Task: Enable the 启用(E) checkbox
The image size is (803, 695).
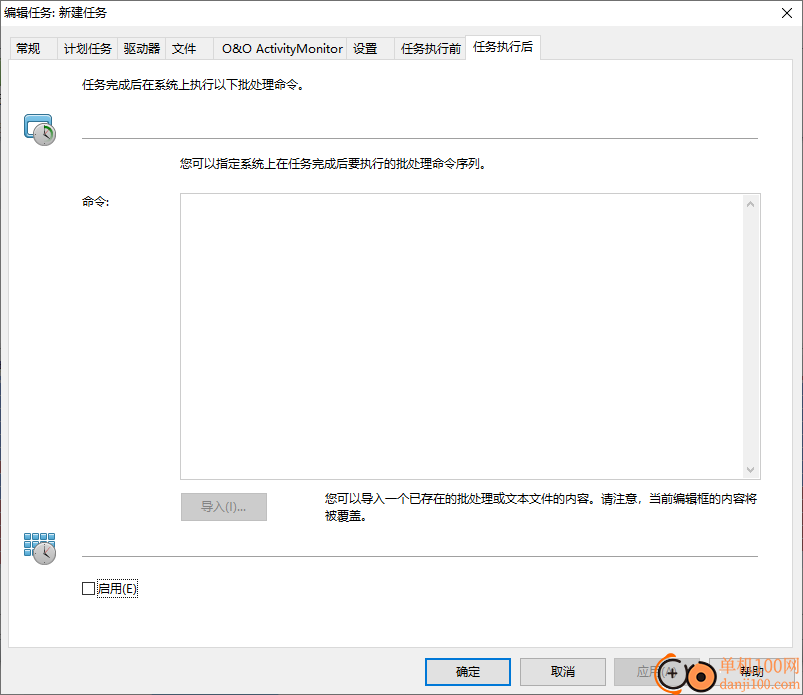Action: tap(89, 588)
